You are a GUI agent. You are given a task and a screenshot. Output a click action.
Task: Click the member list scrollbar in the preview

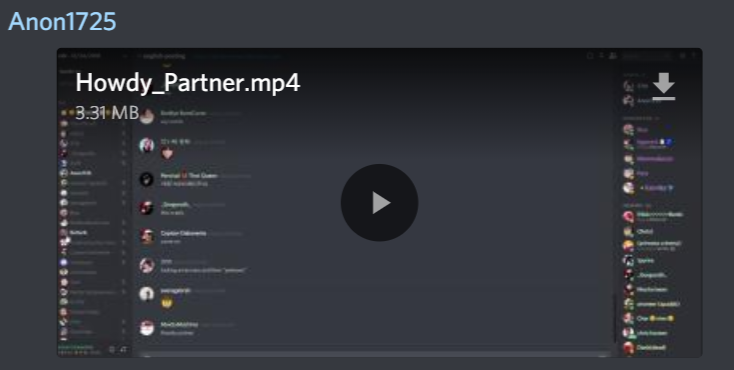[615, 318]
